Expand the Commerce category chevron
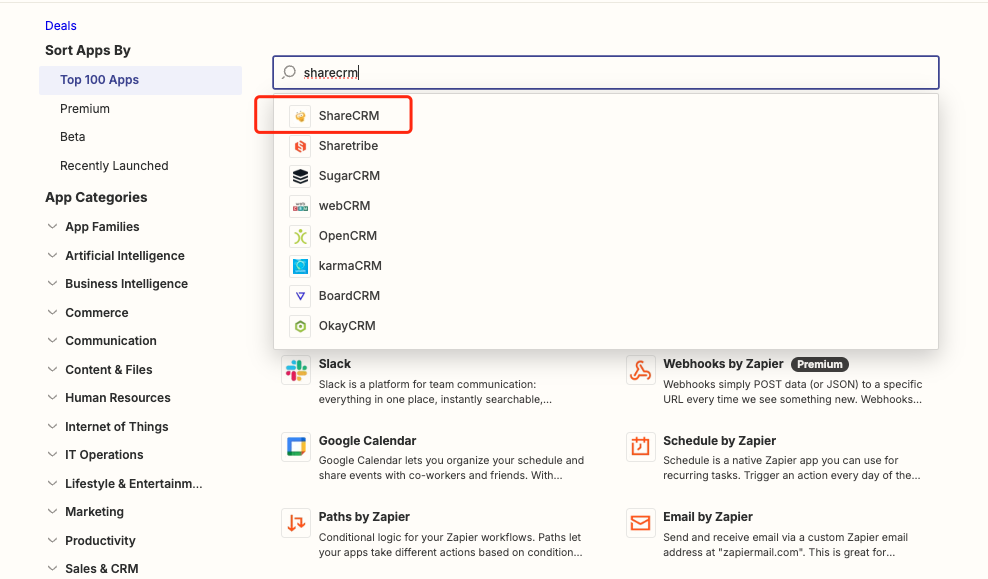This screenshot has width=988, height=579. click(x=52, y=312)
